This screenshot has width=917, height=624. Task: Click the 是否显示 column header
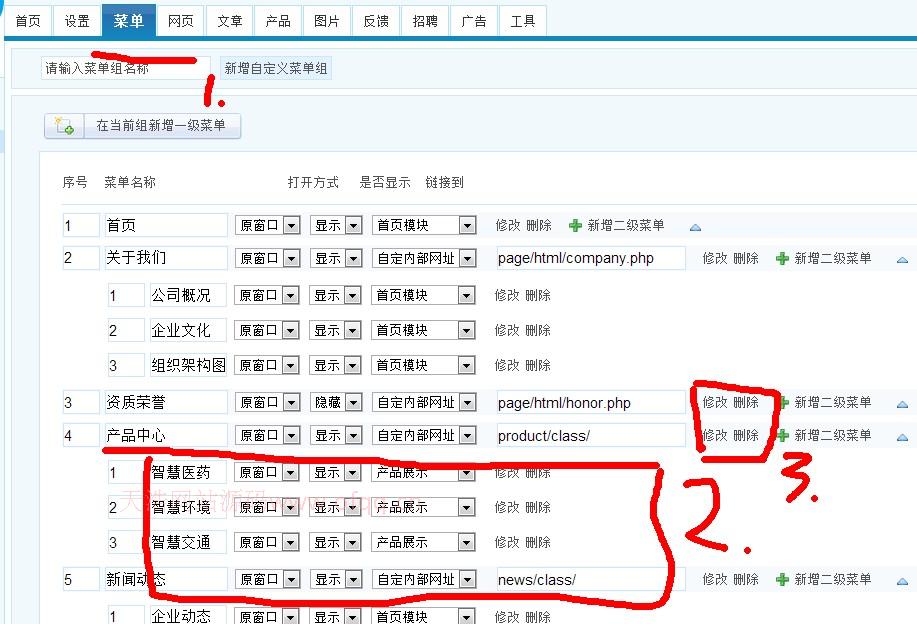tap(385, 182)
